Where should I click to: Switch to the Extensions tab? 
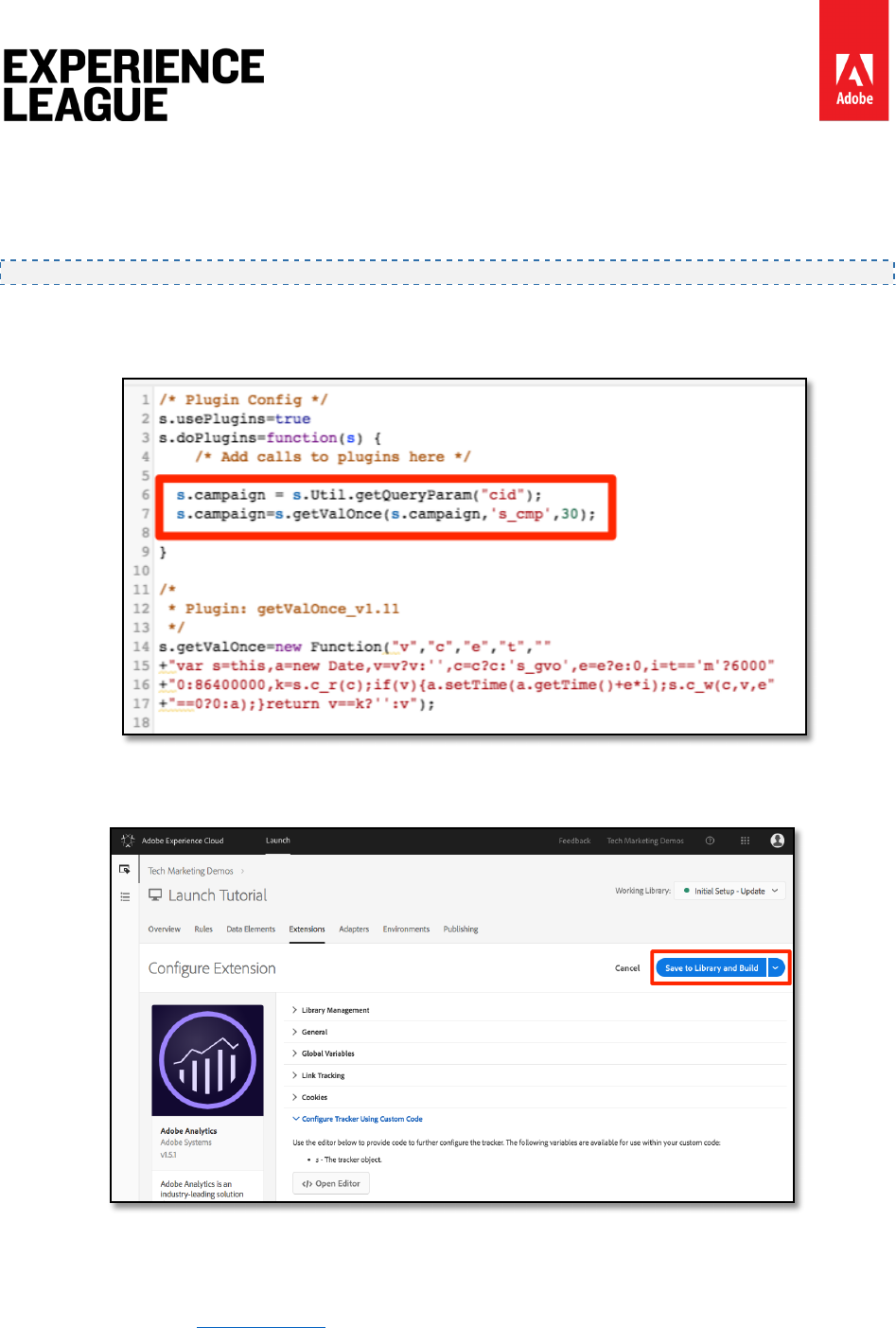(x=307, y=930)
